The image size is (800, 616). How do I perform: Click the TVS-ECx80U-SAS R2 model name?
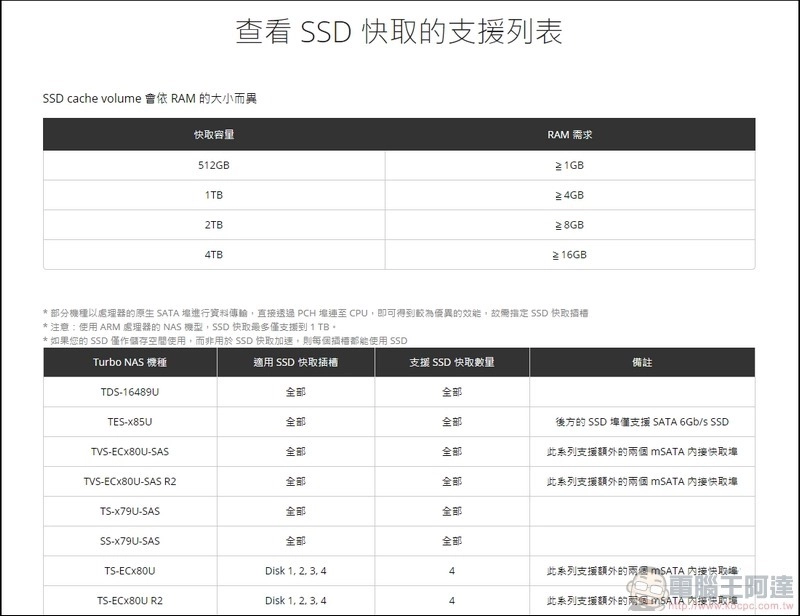130,480
